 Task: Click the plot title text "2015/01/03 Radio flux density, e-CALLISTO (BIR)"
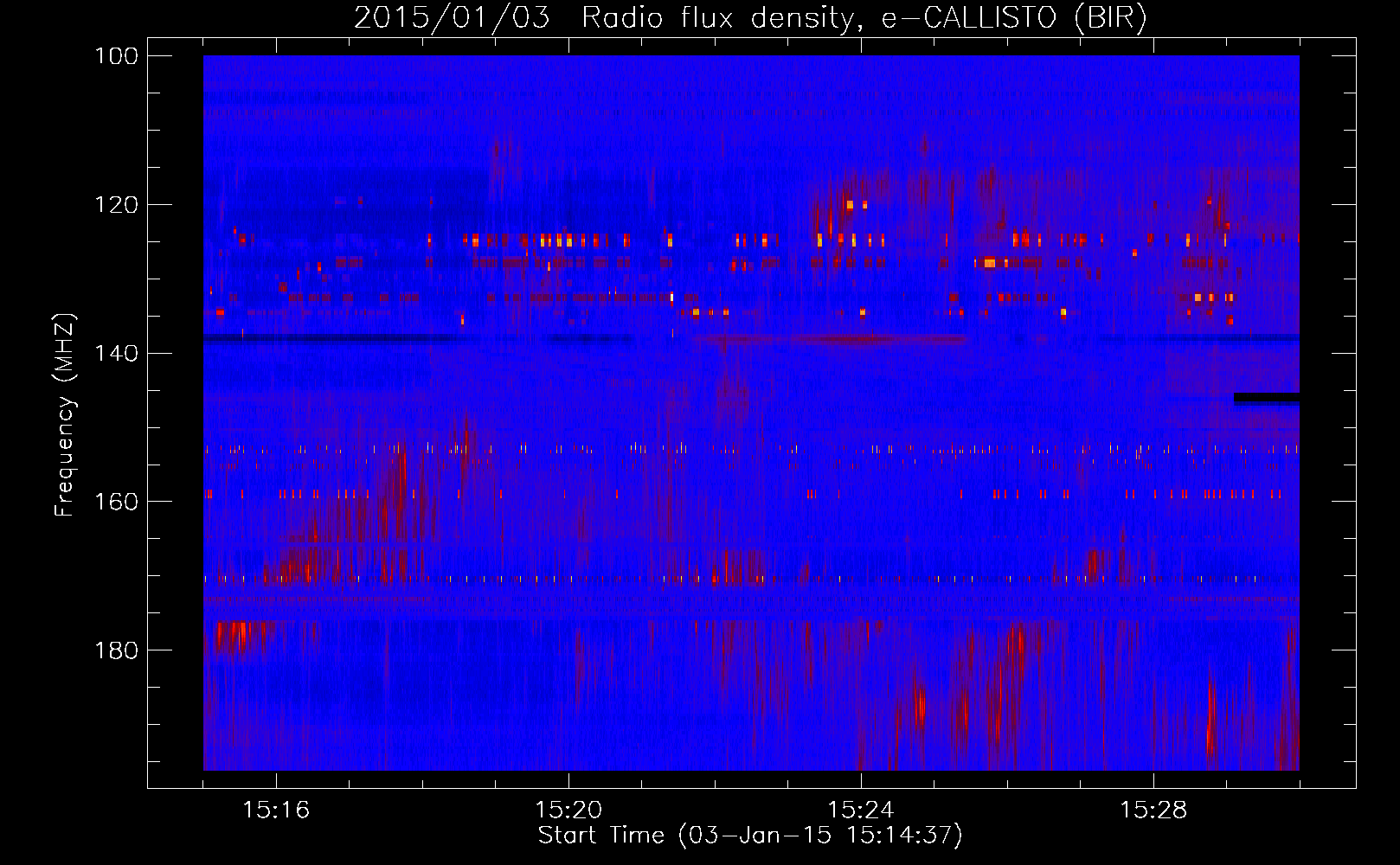750,18
